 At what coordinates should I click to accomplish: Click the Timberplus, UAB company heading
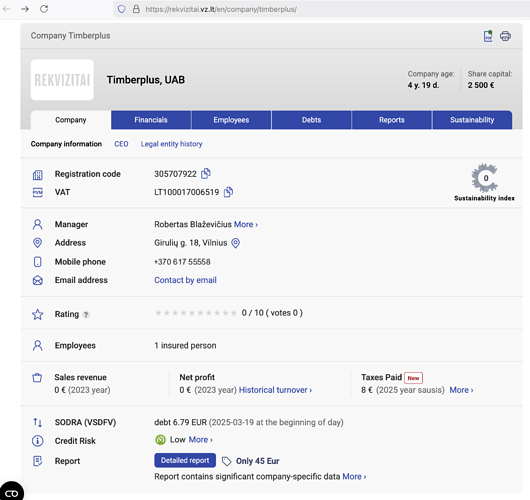click(x=146, y=80)
